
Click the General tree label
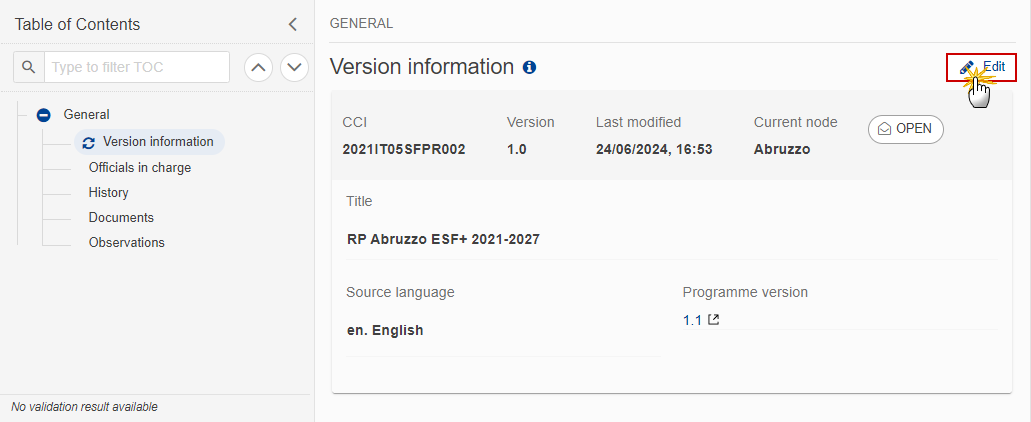coord(86,114)
